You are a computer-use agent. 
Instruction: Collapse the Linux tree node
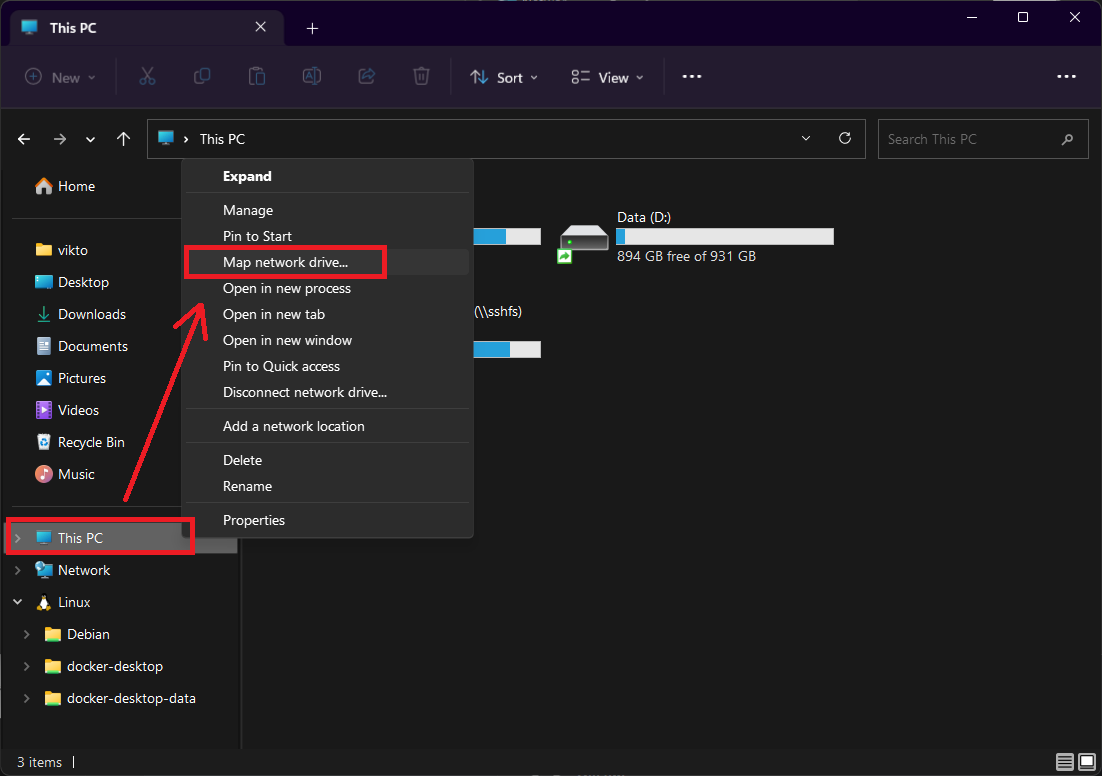18,602
